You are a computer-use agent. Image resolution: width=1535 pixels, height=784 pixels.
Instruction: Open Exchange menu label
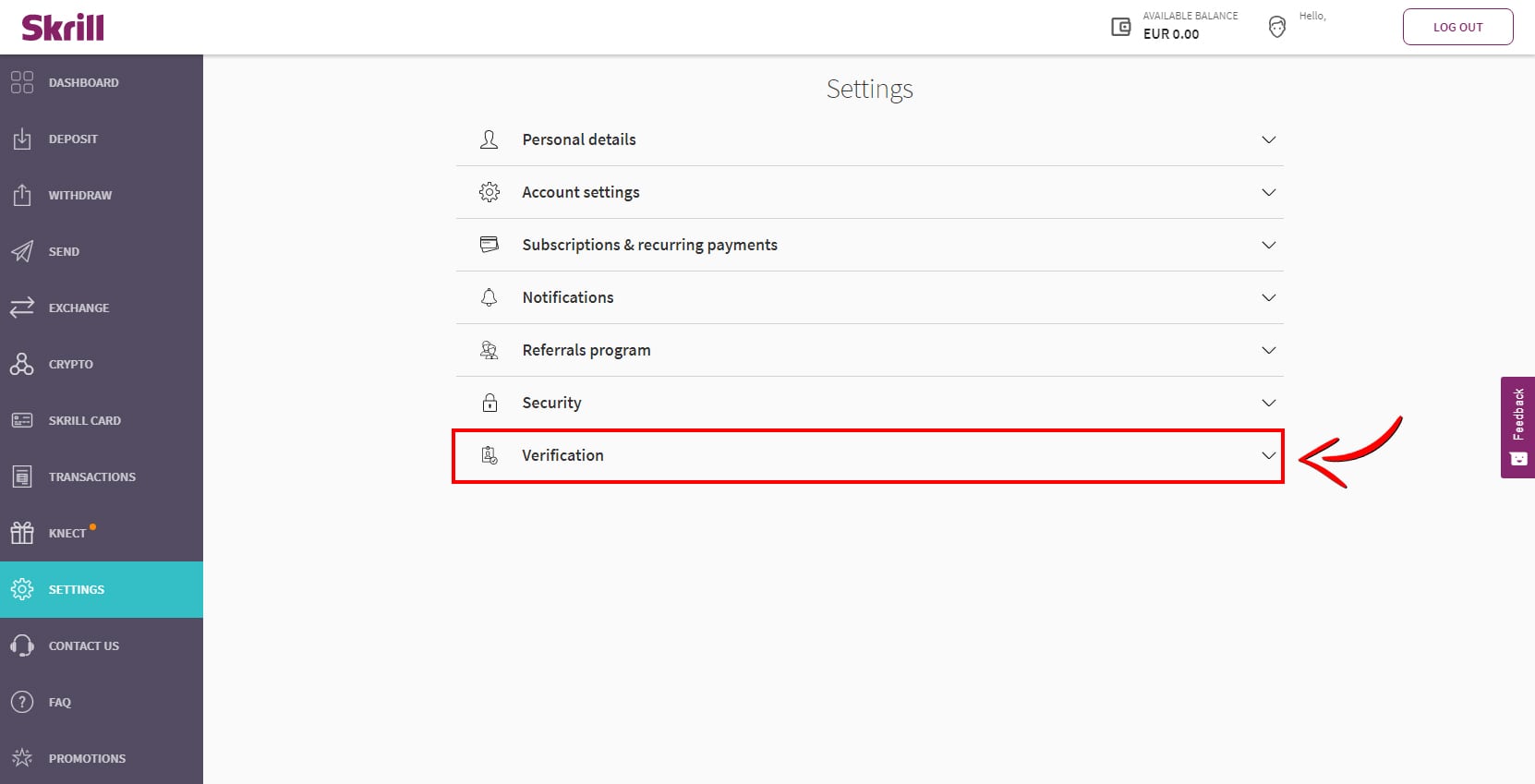click(x=79, y=308)
